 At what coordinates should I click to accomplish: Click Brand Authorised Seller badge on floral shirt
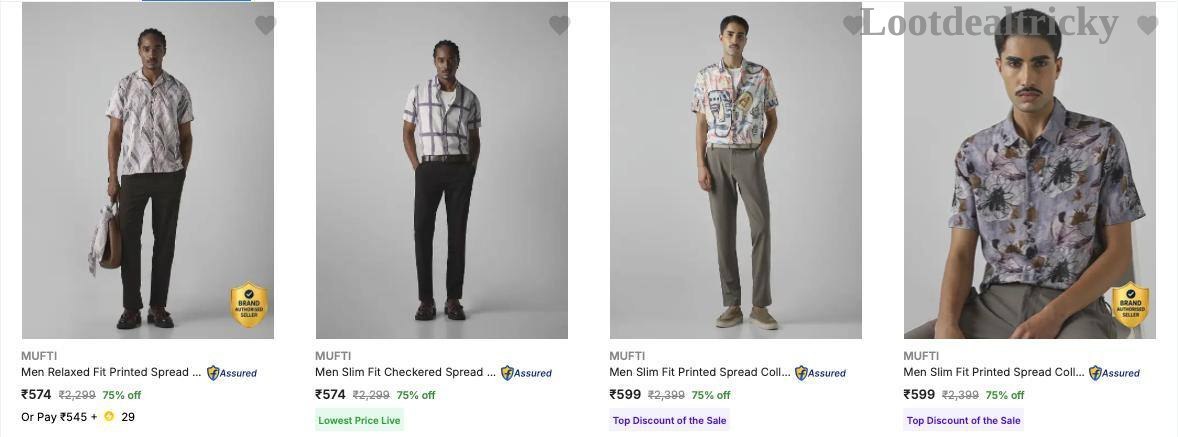pos(1130,304)
